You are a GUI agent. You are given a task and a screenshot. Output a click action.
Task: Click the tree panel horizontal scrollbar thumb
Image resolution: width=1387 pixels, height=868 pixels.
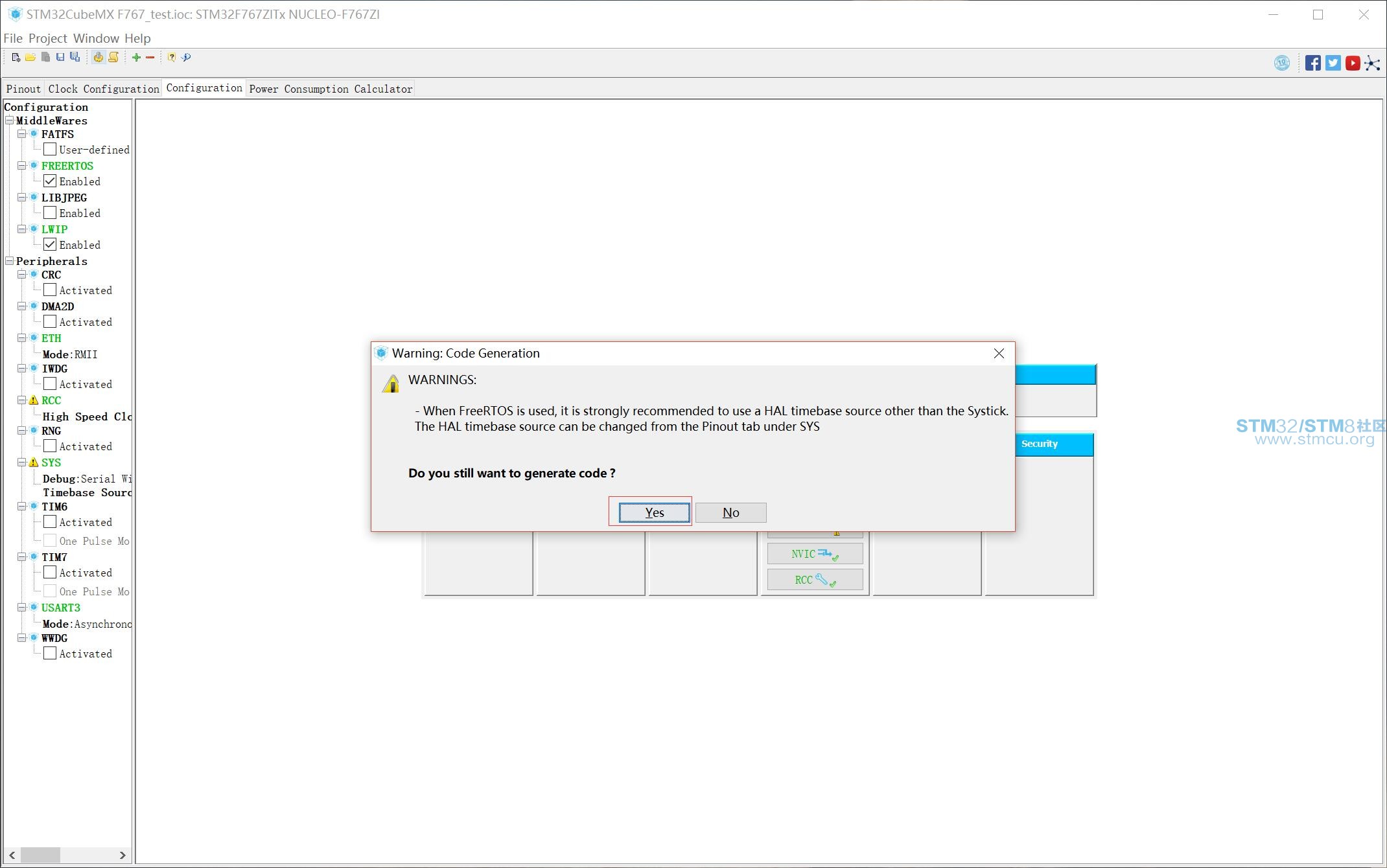tap(40, 855)
